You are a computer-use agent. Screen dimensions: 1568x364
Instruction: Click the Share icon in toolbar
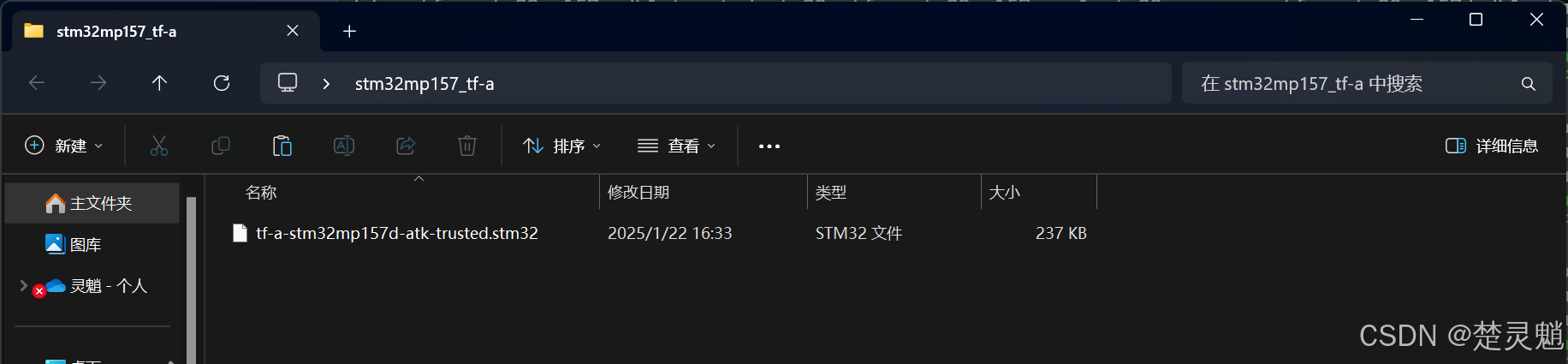tap(406, 146)
